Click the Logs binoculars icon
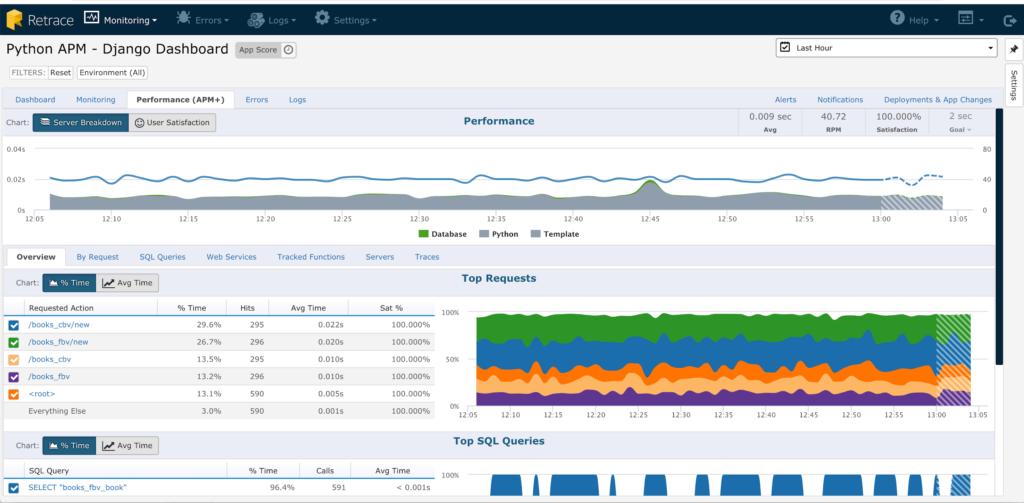 (x=255, y=20)
